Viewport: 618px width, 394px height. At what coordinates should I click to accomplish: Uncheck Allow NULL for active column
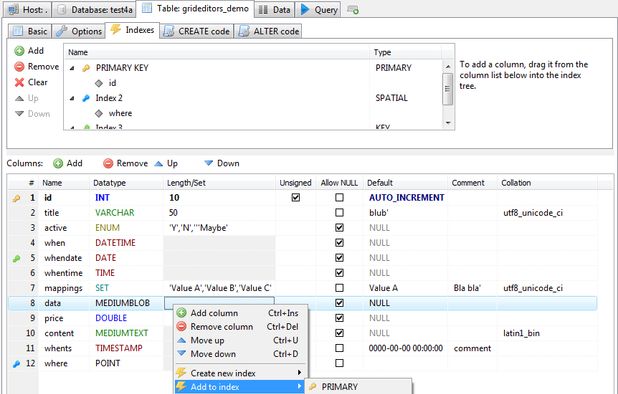coord(339,228)
